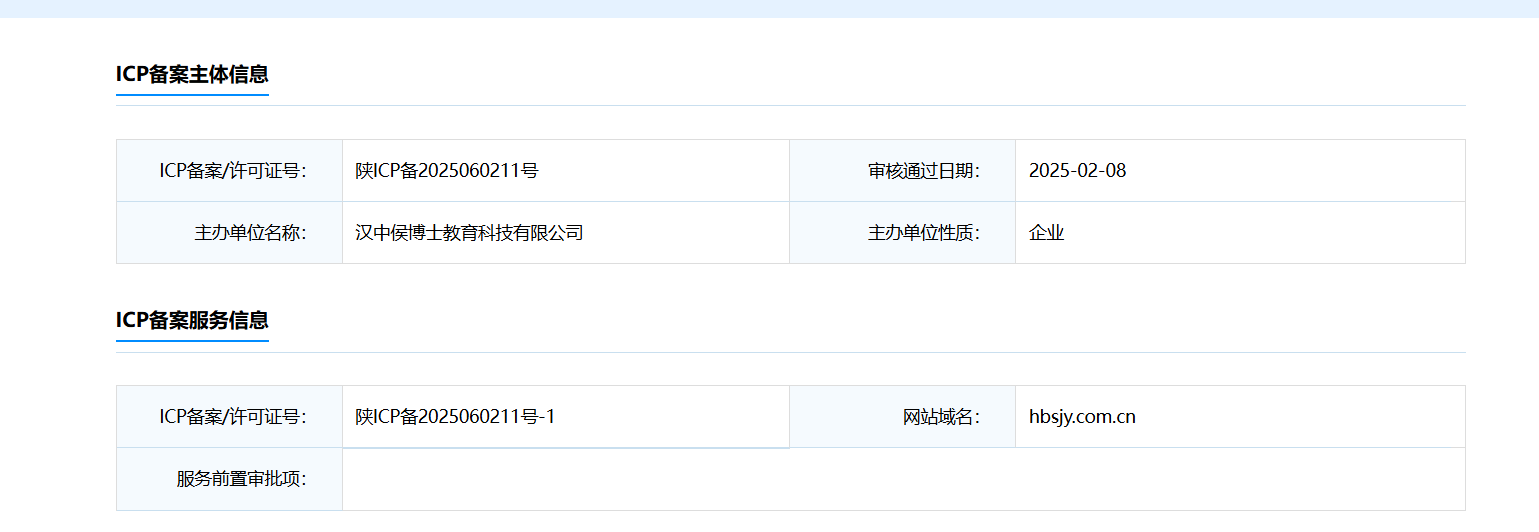Click the 审核通过日期 label cell
Viewport: 1539px width, 532px height.
coord(902,171)
